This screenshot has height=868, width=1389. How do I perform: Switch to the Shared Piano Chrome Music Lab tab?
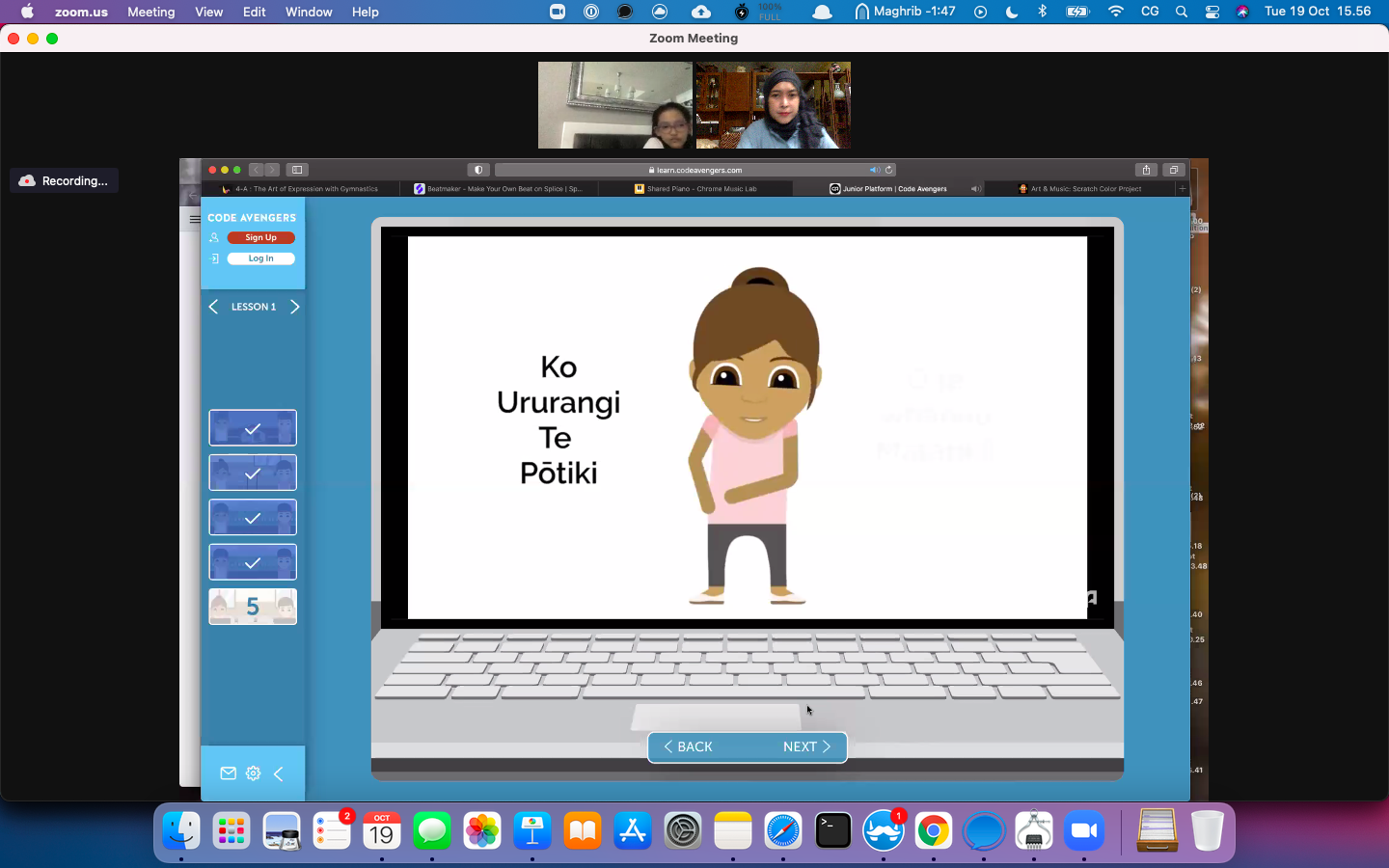coord(695,189)
